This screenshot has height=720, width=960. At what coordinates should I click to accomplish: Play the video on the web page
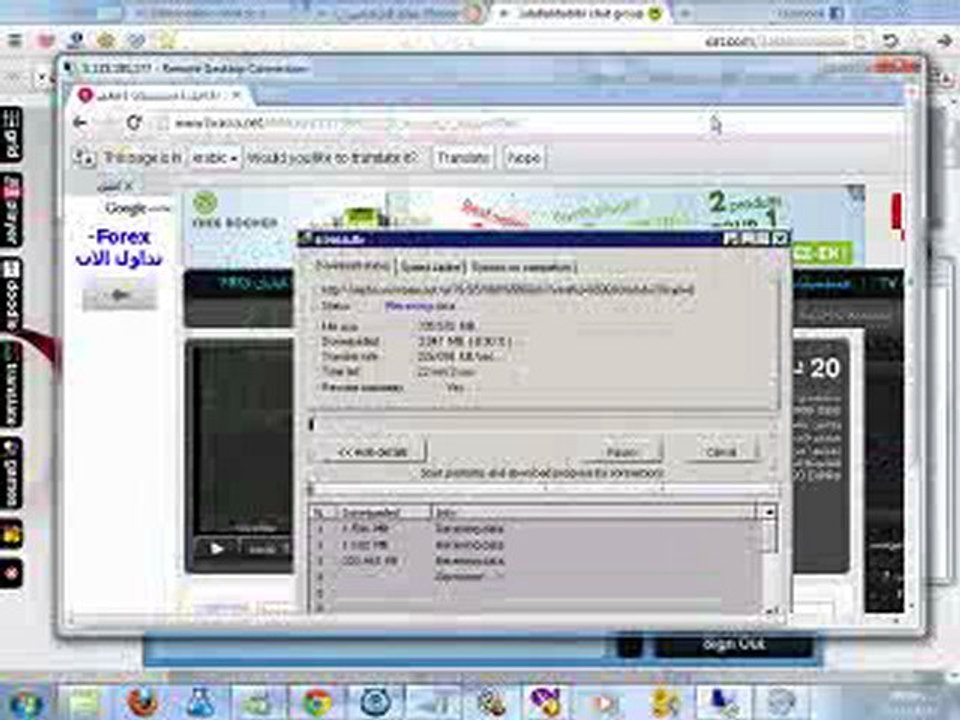[216, 549]
